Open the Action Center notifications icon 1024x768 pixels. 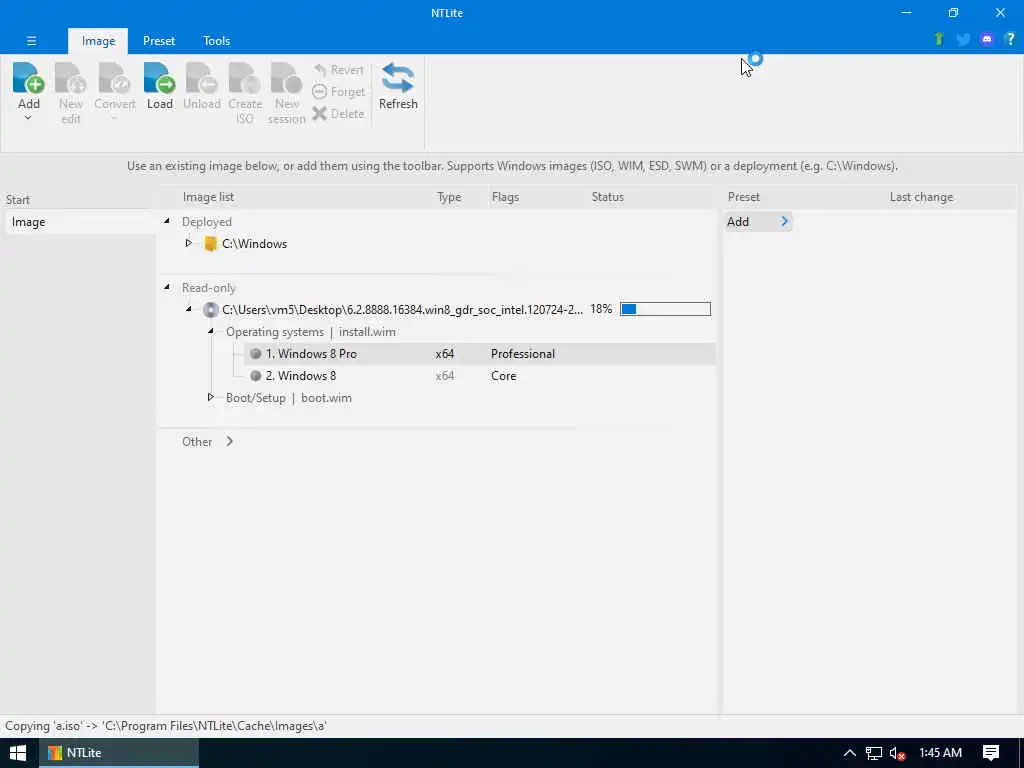(991, 753)
